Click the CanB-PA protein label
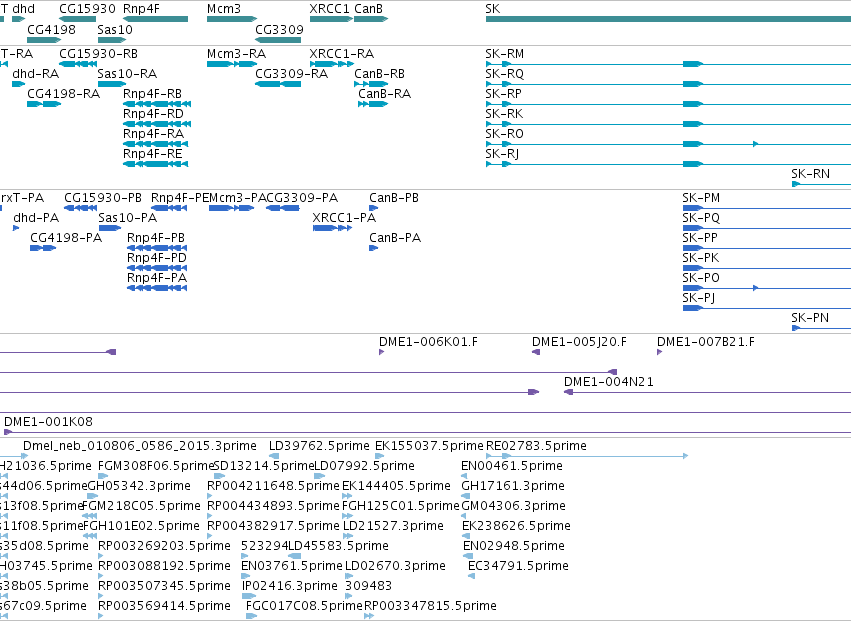The width and height of the screenshot is (851, 621). pyautogui.click(x=395, y=238)
